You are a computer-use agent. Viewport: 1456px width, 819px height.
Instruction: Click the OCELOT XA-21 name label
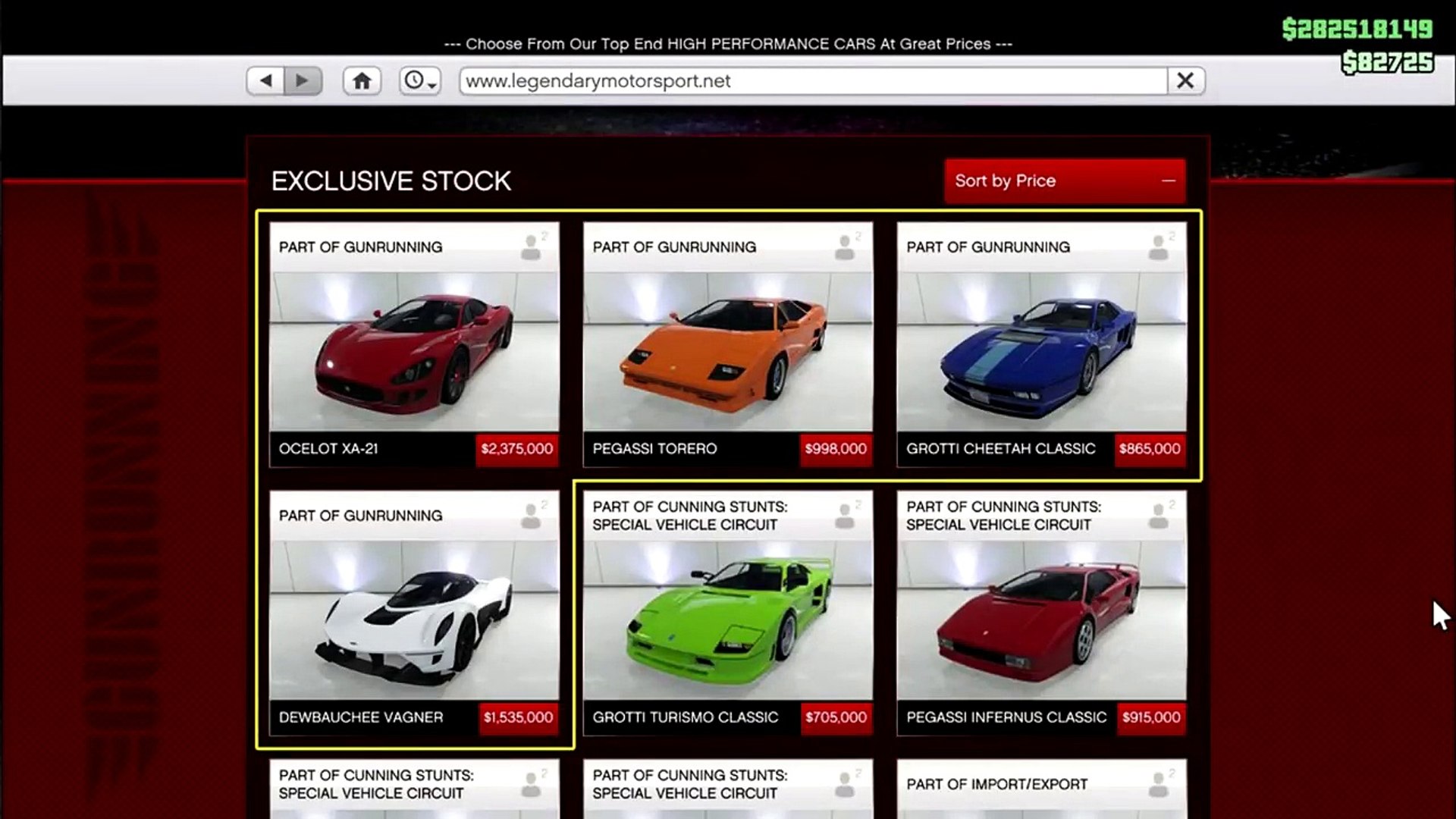(328, 449)
